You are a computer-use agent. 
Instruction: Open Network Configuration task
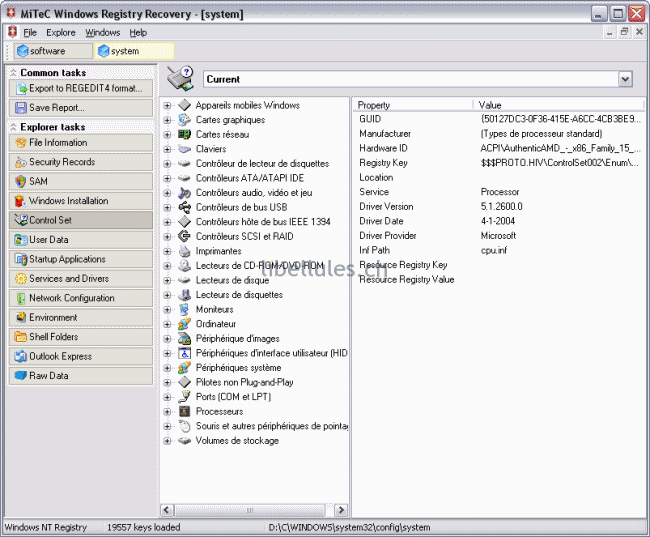pos(81,298)
